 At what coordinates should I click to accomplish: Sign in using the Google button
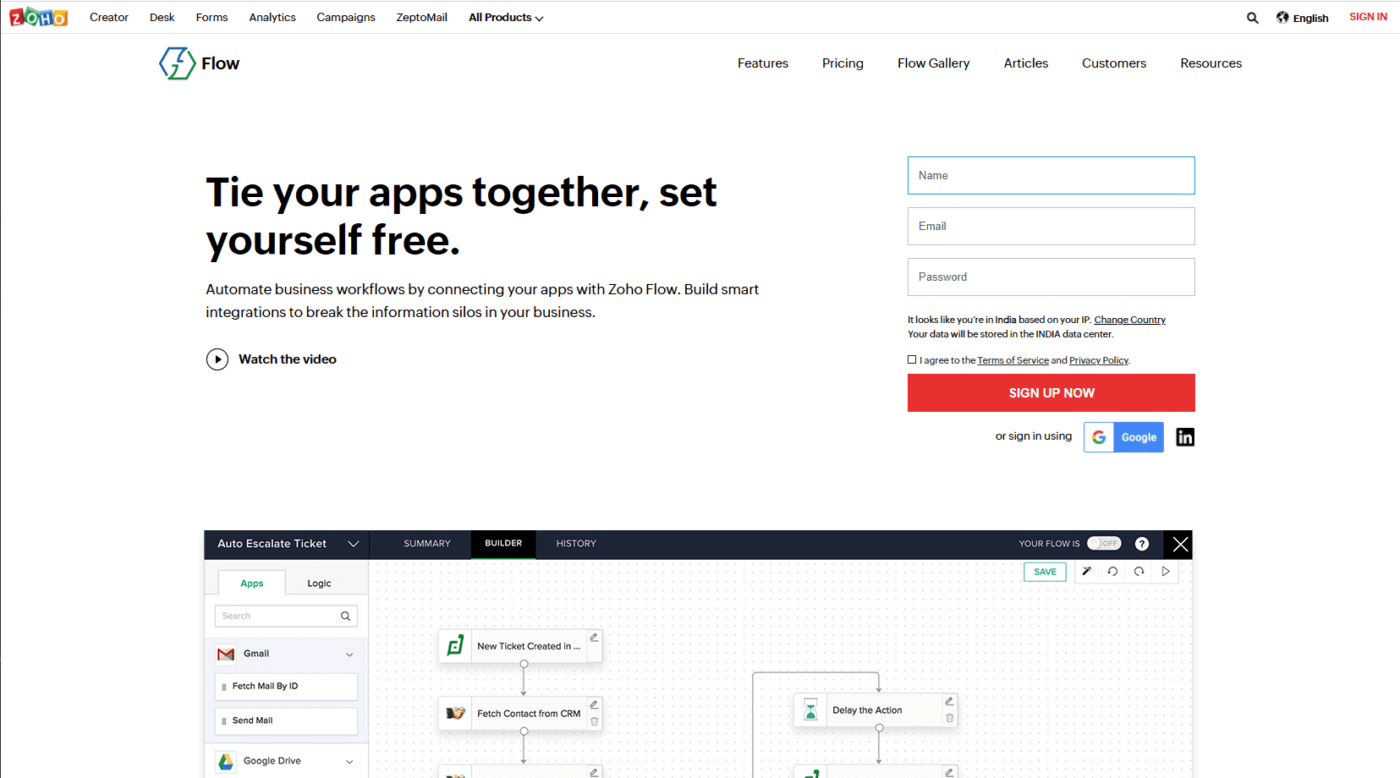1123,437
